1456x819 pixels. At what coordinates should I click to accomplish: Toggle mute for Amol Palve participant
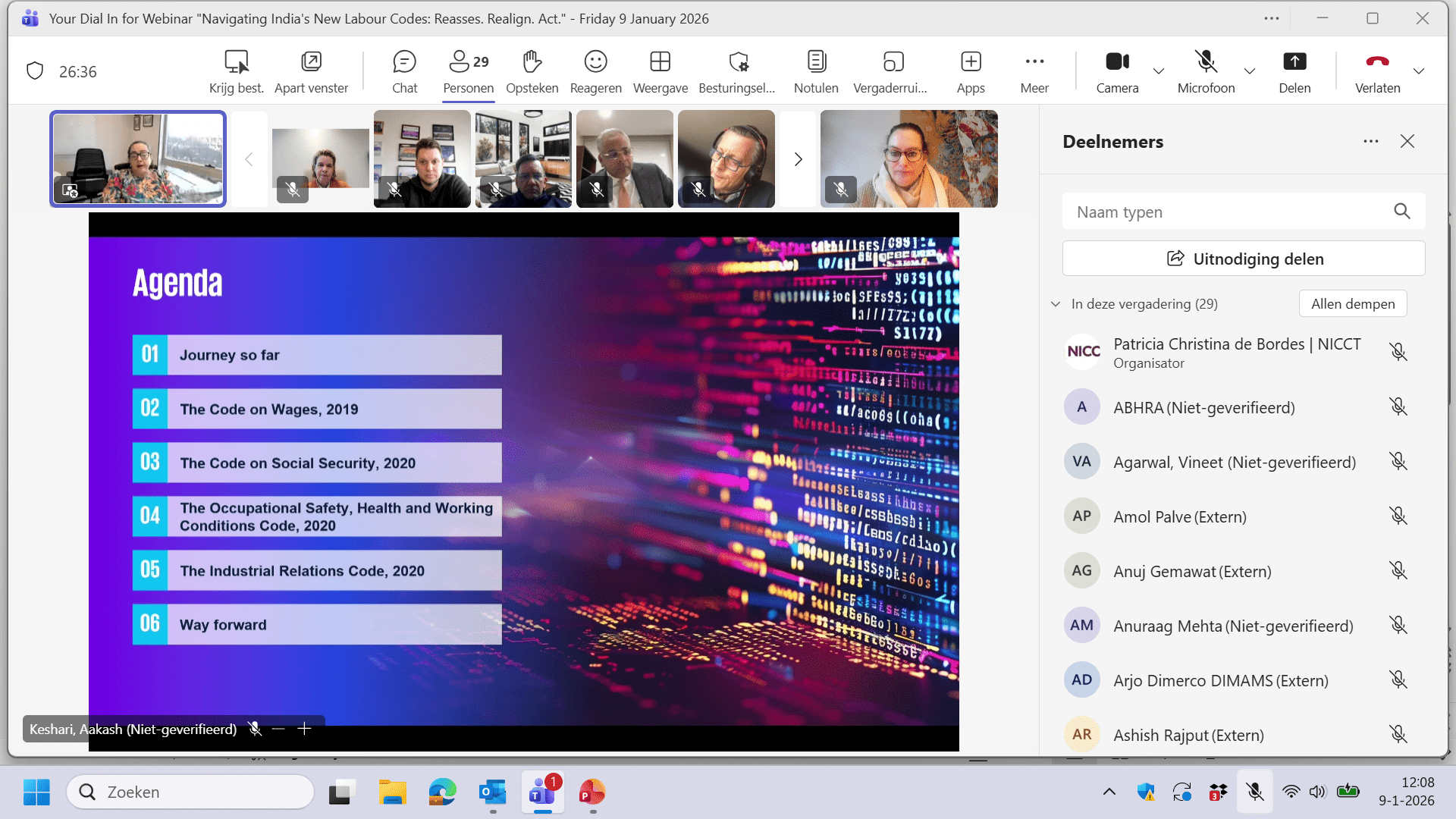click(1398, 516)
